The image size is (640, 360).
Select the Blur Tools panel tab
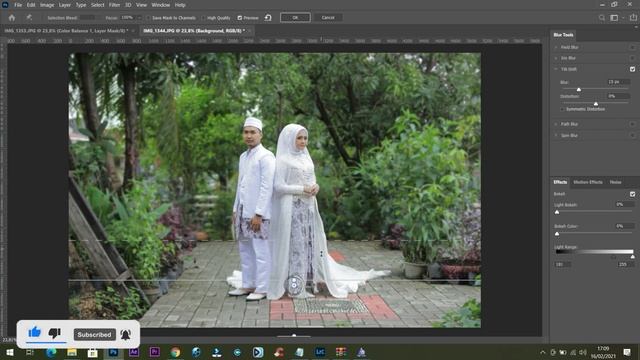point(563,35)
